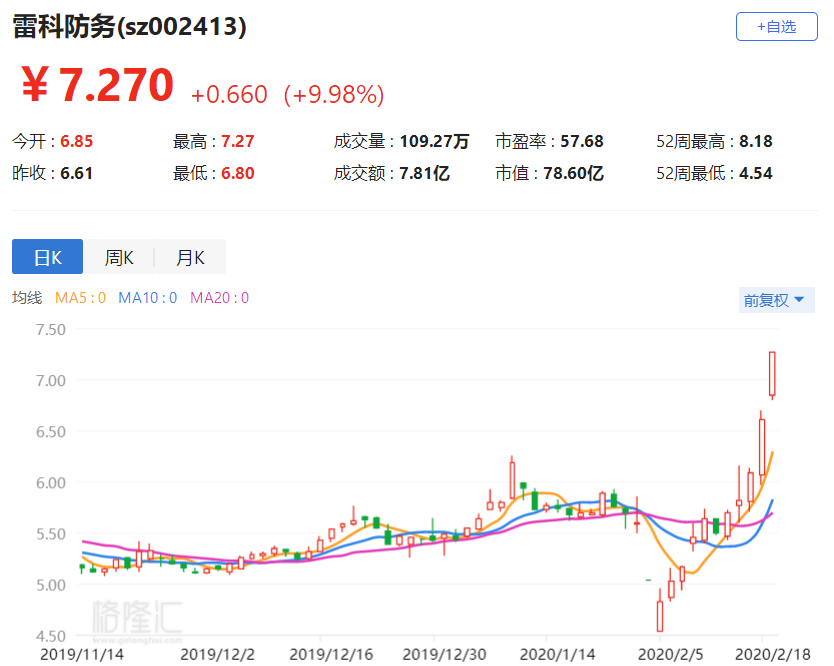This screenshot has height=666, width=834.
Task: Select the 2019/12/30 date axis label
Action: [x=444, y=654]
